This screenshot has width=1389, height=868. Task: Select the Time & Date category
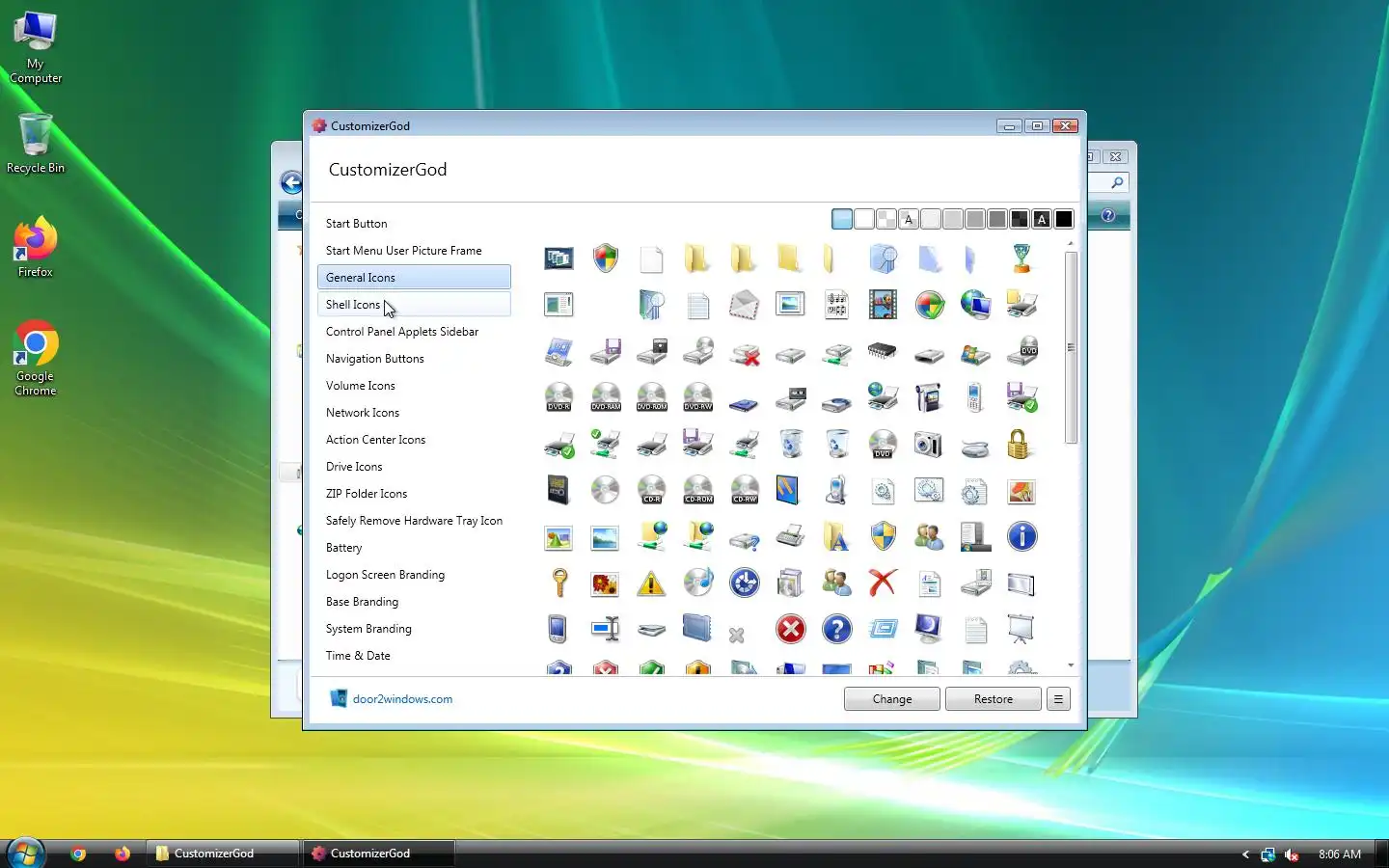tap(414, 655)
